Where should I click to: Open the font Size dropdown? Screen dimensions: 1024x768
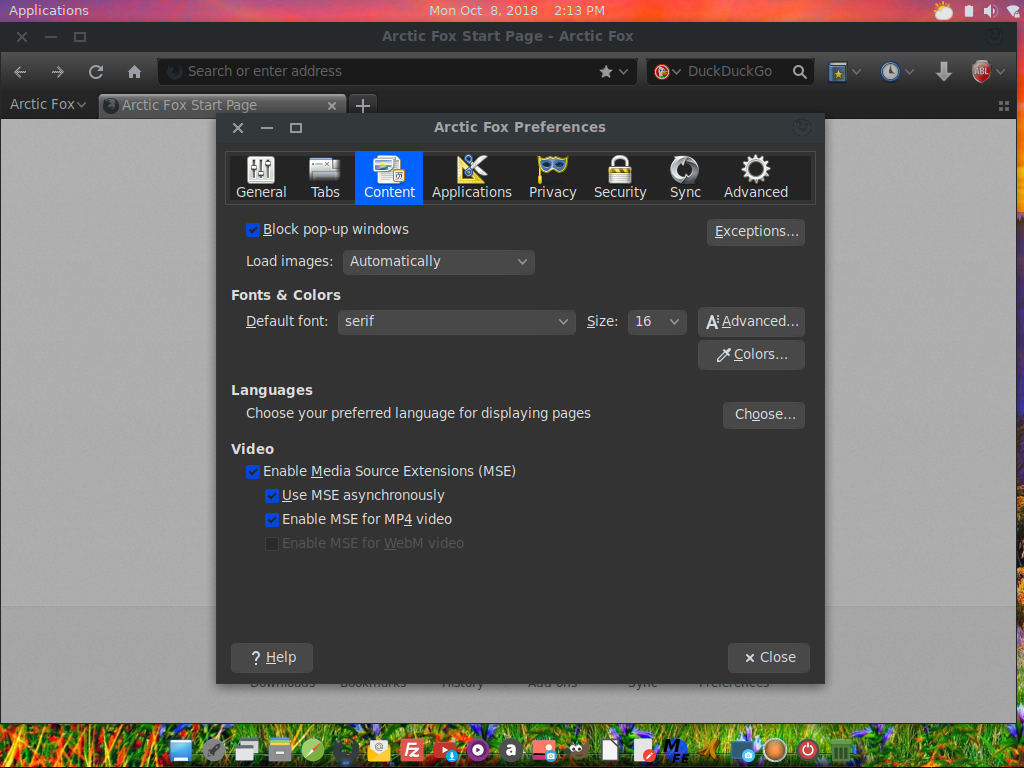tap(657, 322)
